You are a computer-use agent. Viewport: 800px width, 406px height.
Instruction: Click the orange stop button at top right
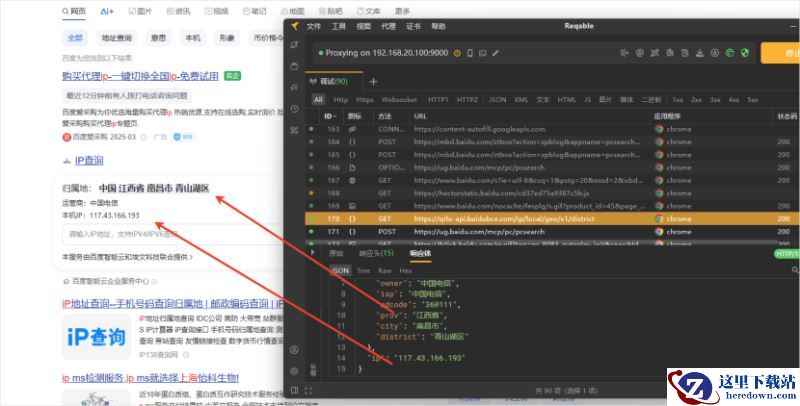pos(779,52)
